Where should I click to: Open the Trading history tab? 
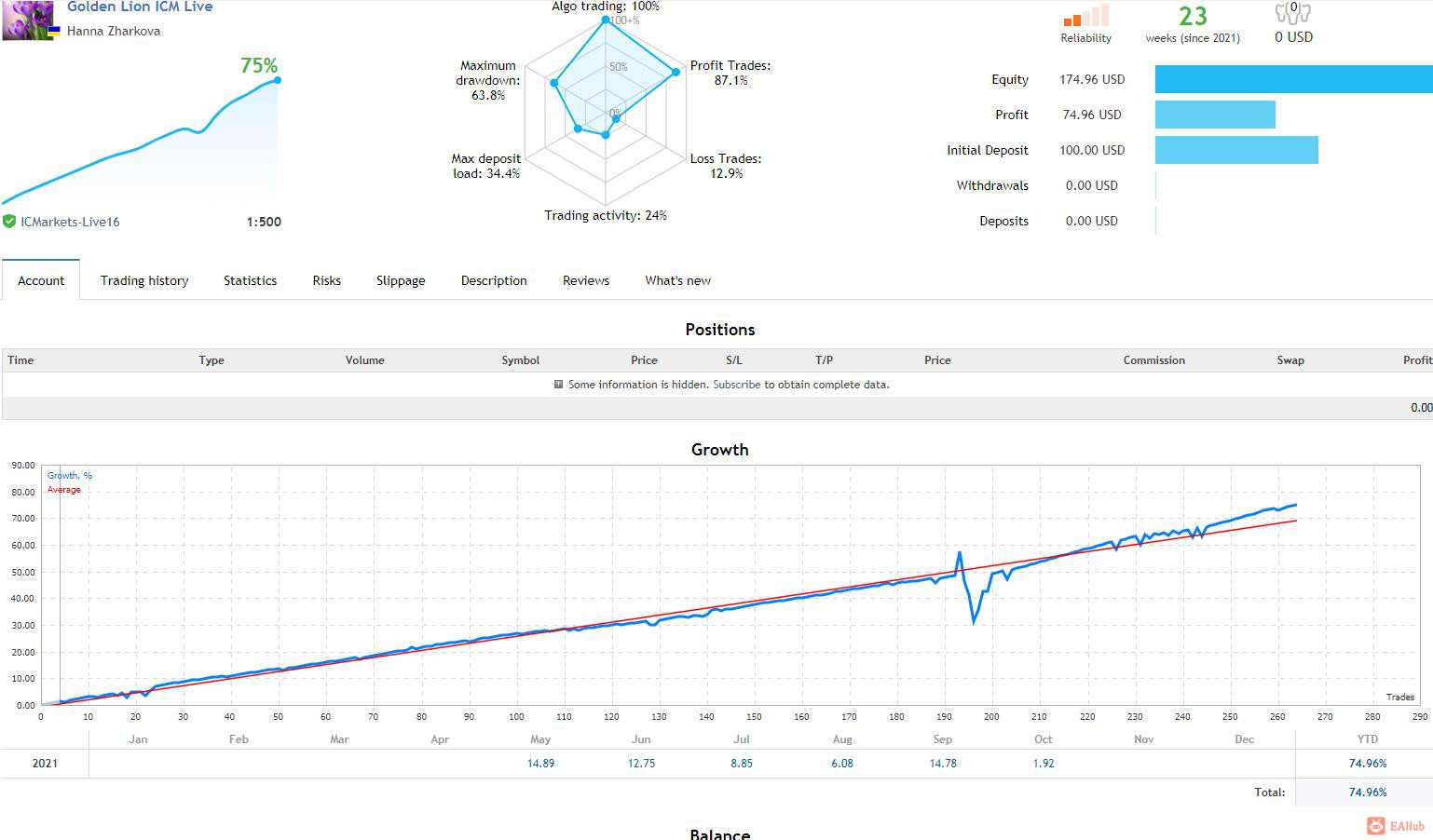[x=144, y=280]
